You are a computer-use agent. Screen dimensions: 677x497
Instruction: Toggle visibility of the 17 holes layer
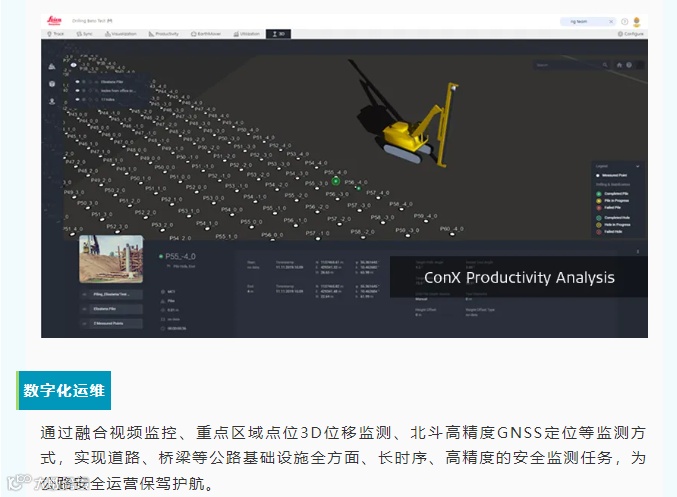click(78, 100)
